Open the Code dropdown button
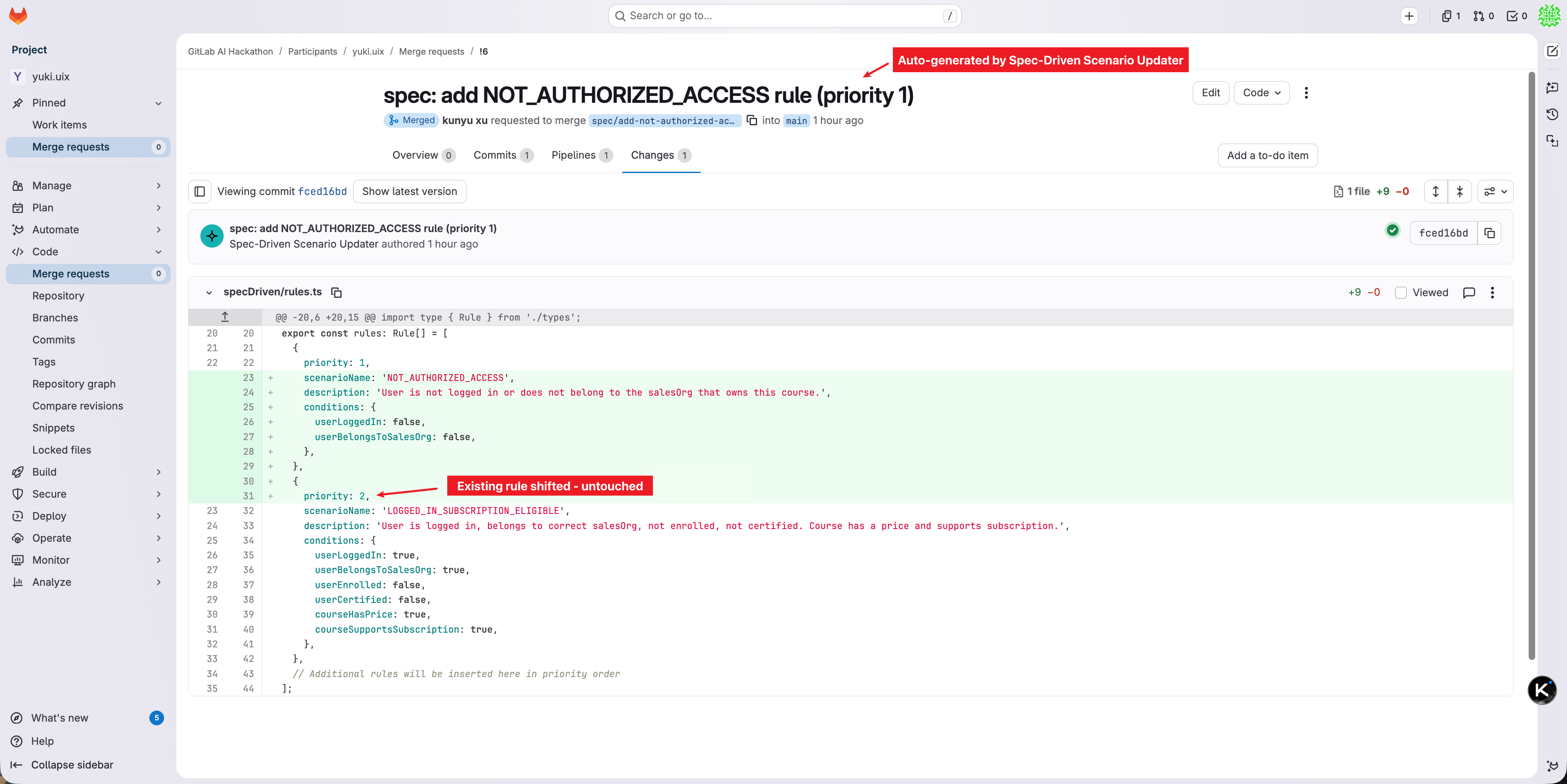The image size is (1567, 784). click(x=1261, y=93)
